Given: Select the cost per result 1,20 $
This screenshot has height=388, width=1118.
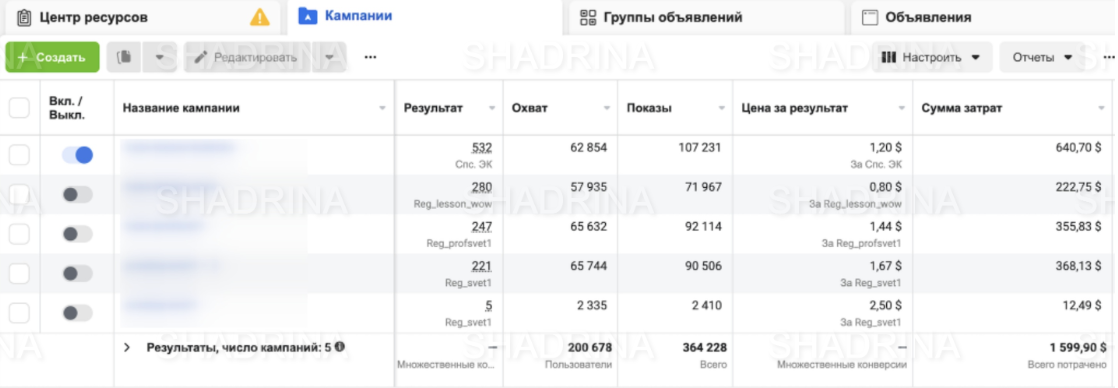Looking at the screenshot, I should click(886, 148).
